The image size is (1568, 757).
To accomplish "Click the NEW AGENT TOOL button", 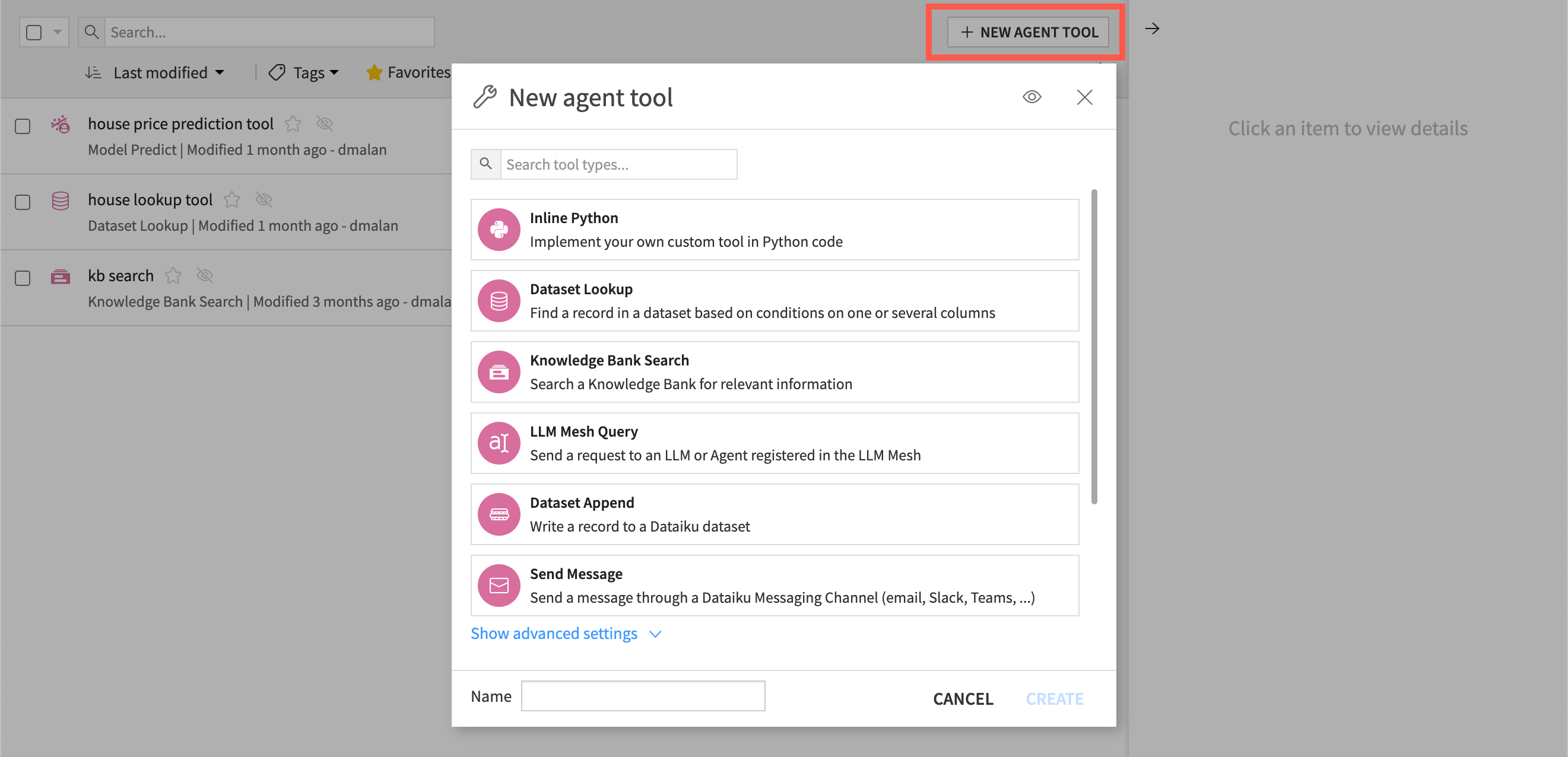I will pos(1028,32).
